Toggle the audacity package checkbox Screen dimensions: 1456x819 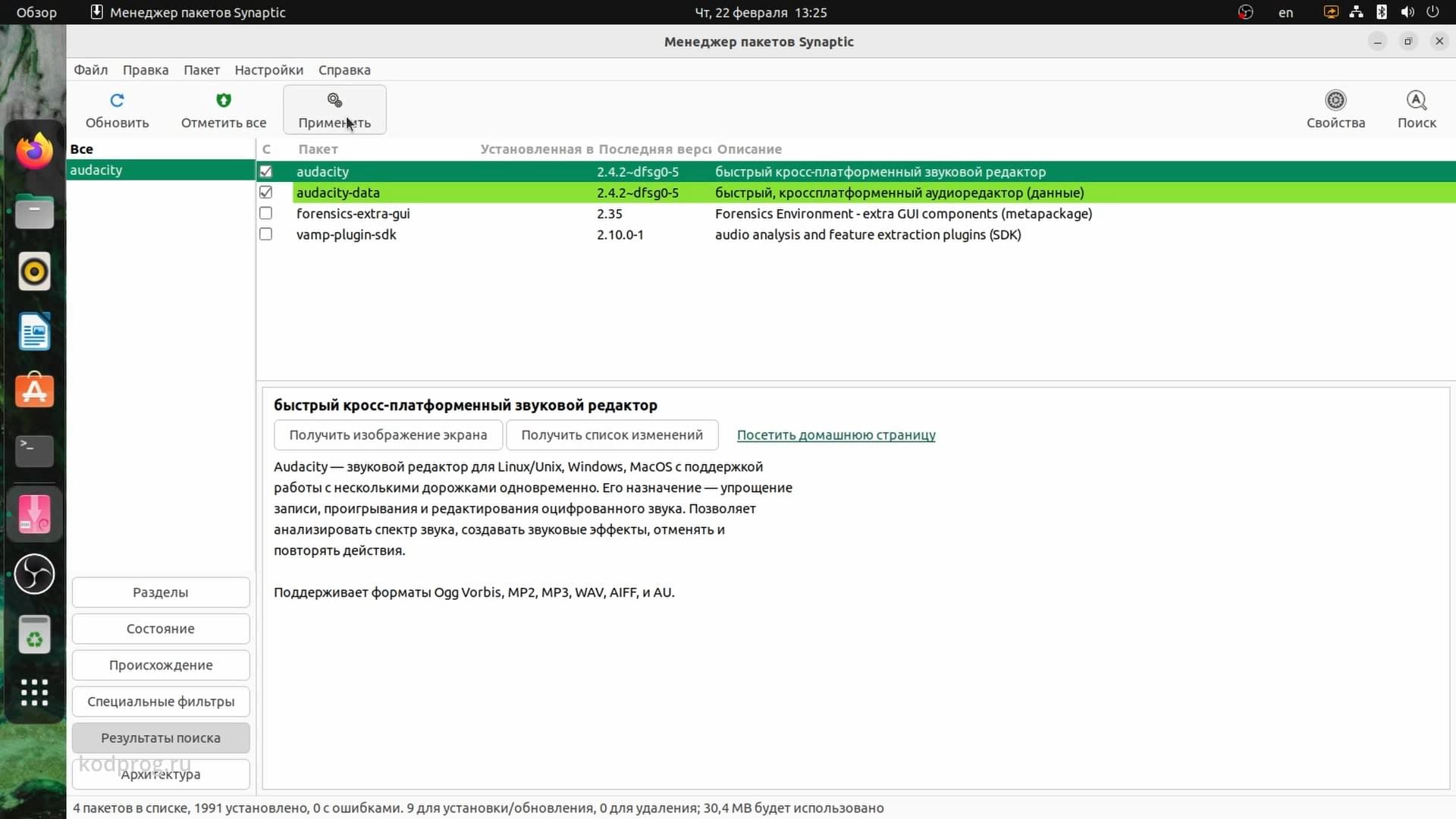tap(265, 171)
